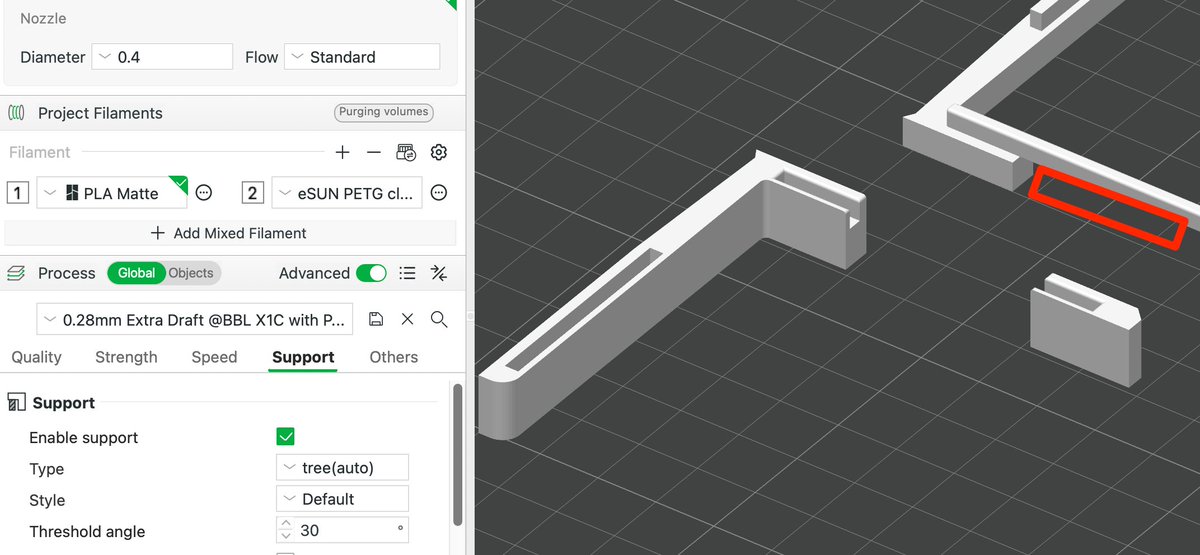
Task: Open options menu for PLA Matte filament
Action: point(204,193)
